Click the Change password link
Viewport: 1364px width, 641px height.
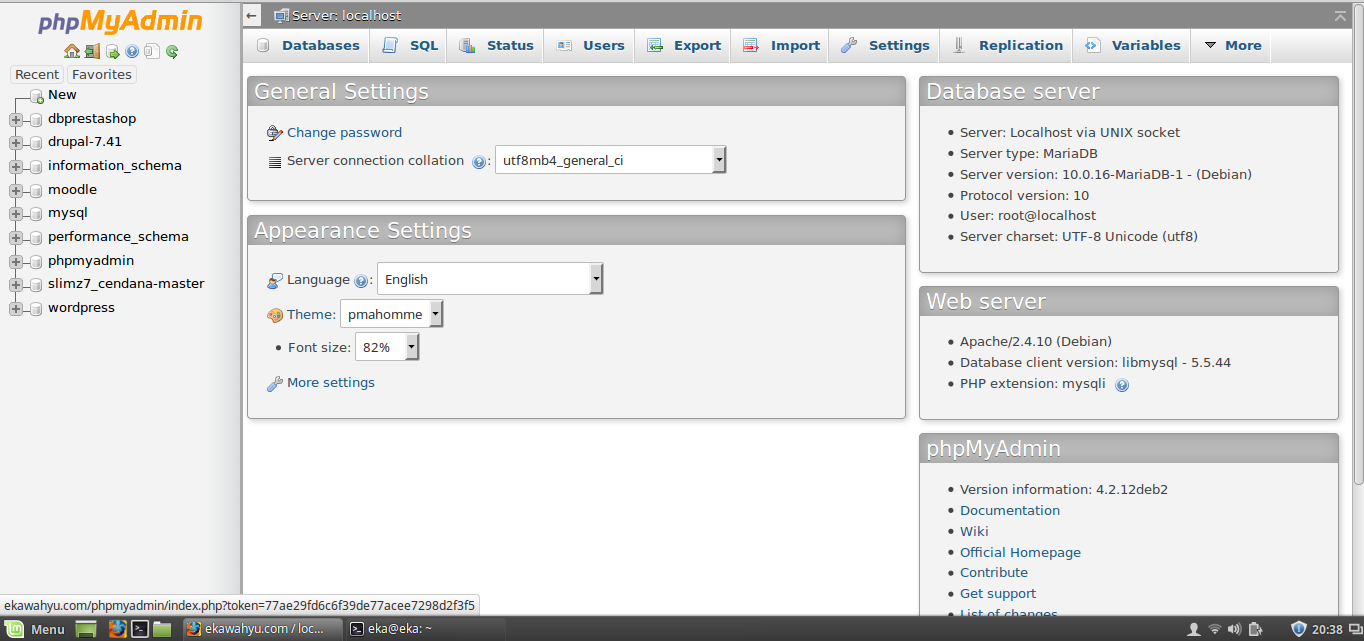click(x=344, y=133)
